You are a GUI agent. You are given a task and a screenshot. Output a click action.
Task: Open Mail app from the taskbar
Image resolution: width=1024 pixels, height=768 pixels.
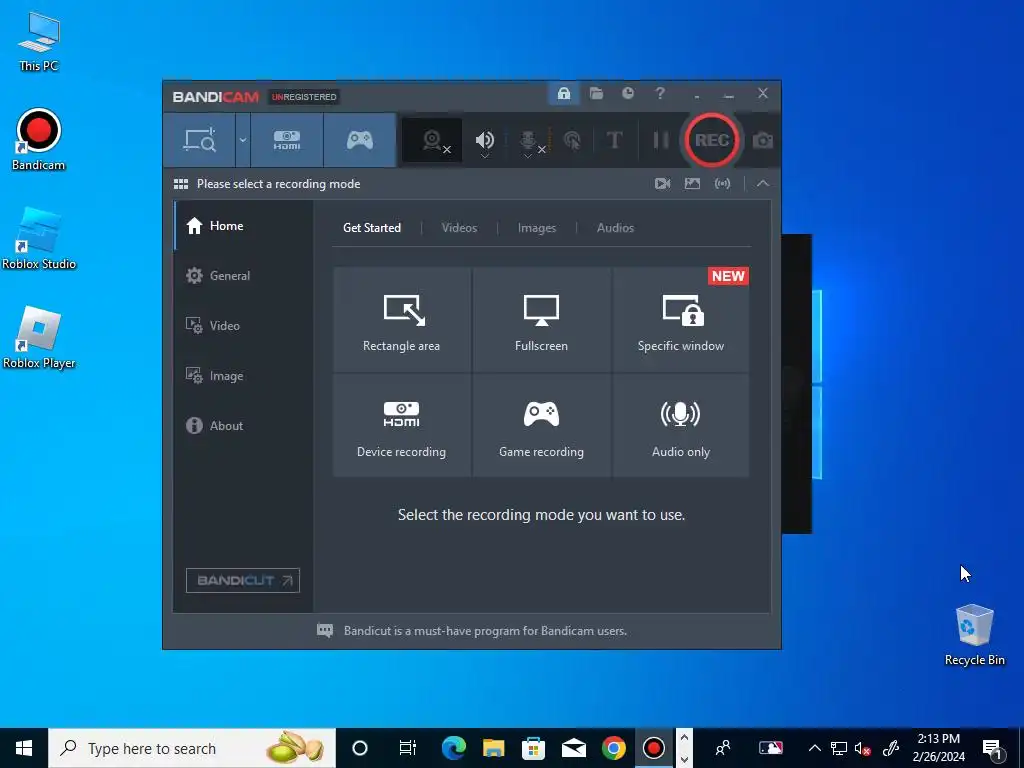tap(573, 748)
